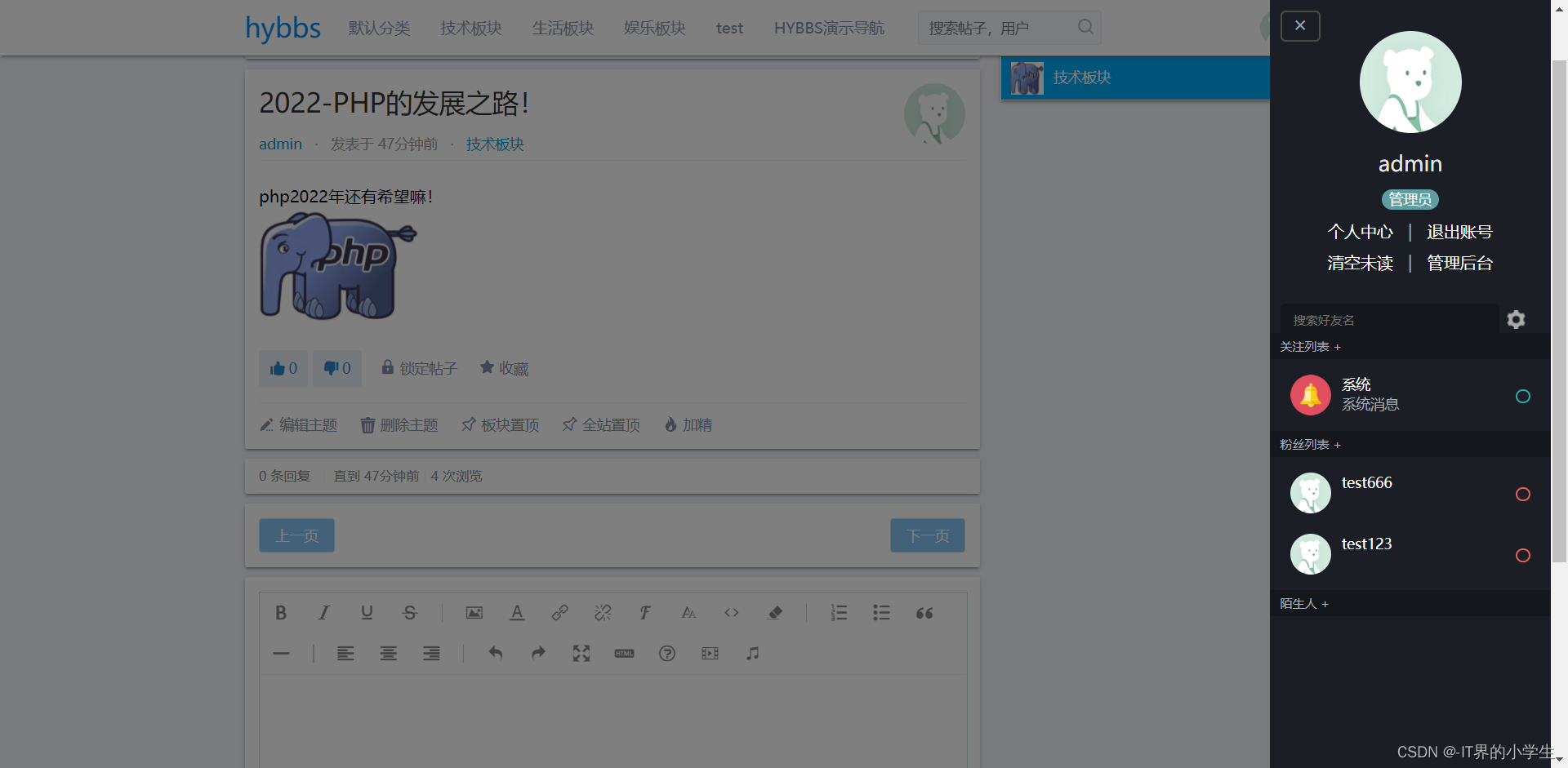Click the undo arrow icon

[496, 654]
